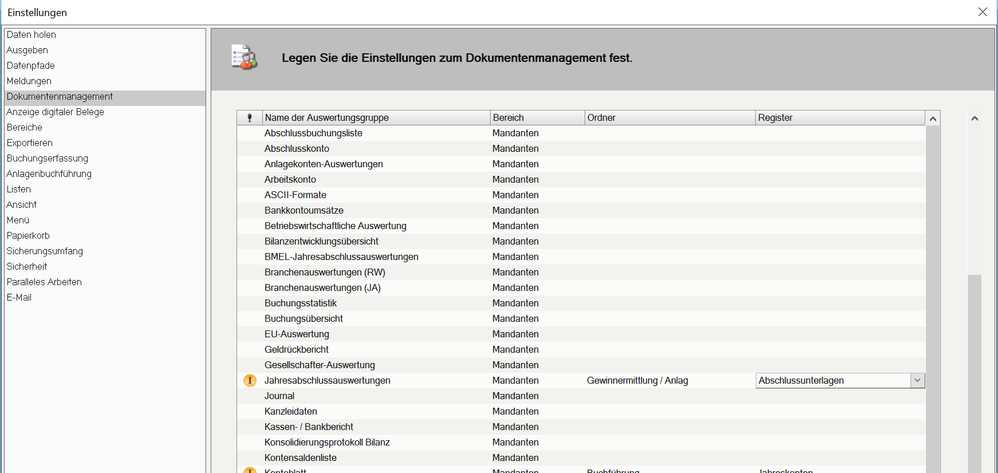The image size is (998, 473).
Task: Open the Datenpfade settings category
Action: (30, 66)
